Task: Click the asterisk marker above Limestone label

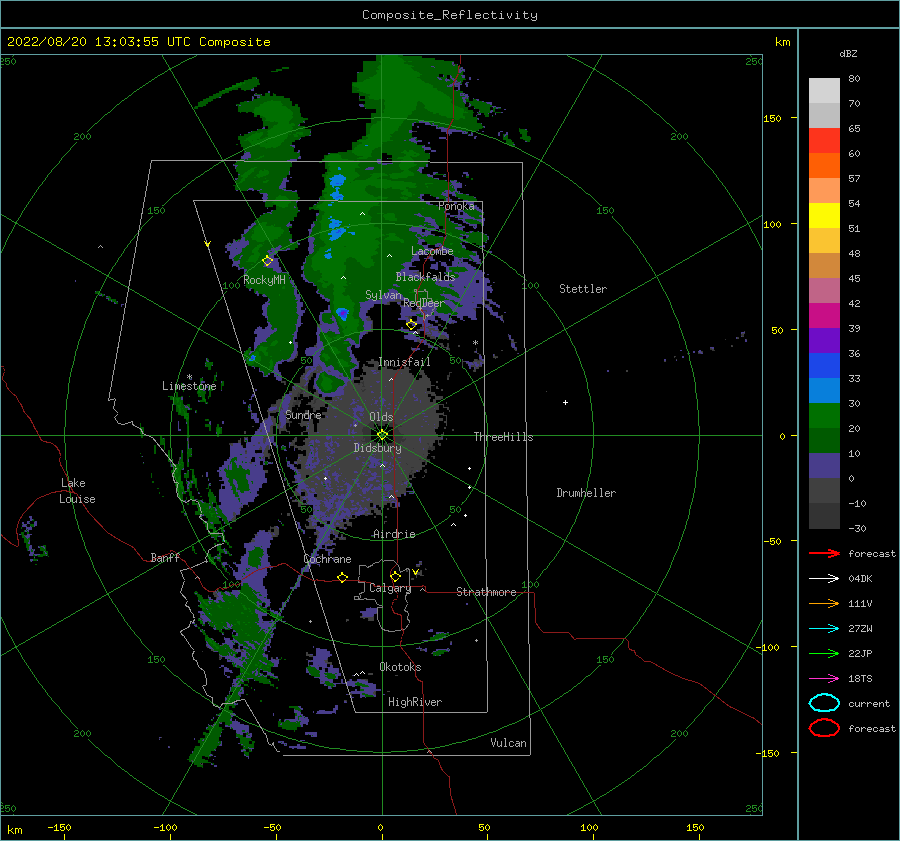Action: 189,377
